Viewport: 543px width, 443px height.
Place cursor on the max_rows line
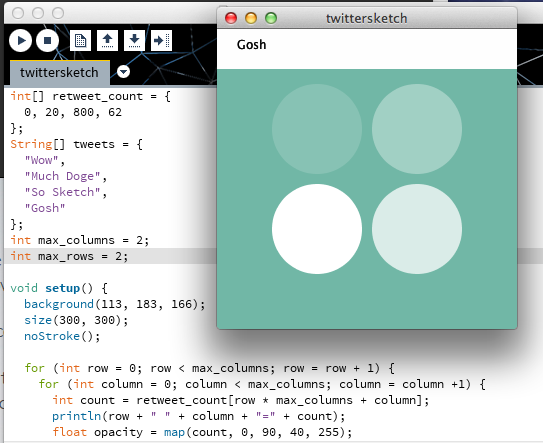point(111,256)
